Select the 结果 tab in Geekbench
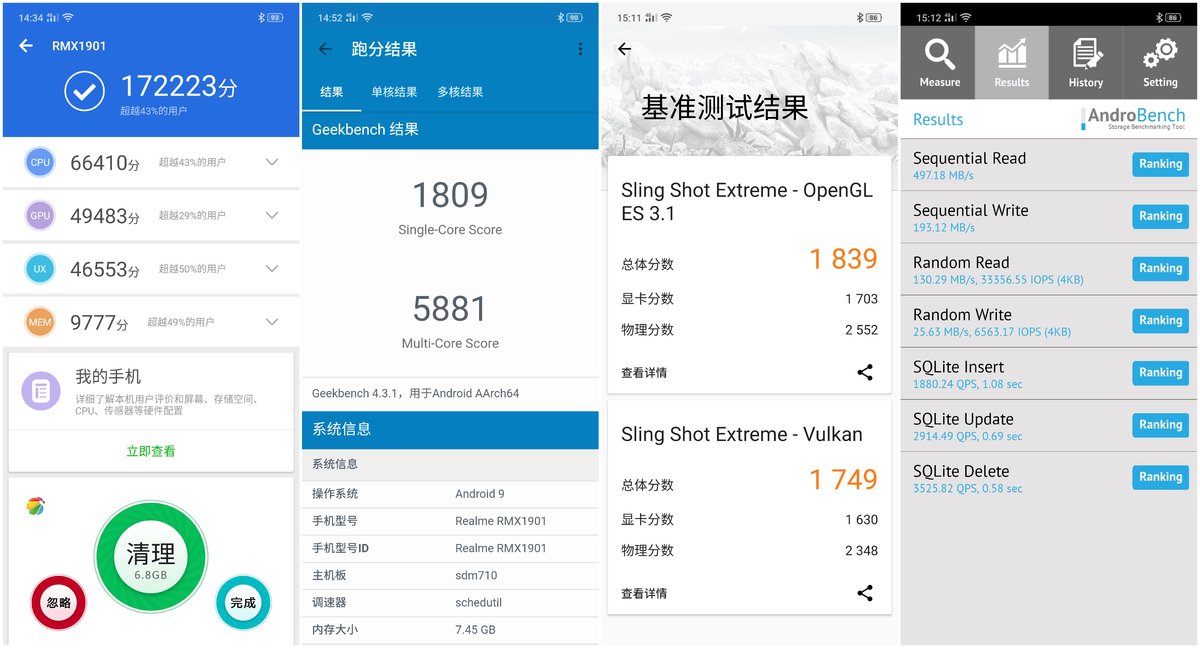Image resolution: width=1200 pixels, height=648 pixels. pyautogui.click(x=332, y=92)
